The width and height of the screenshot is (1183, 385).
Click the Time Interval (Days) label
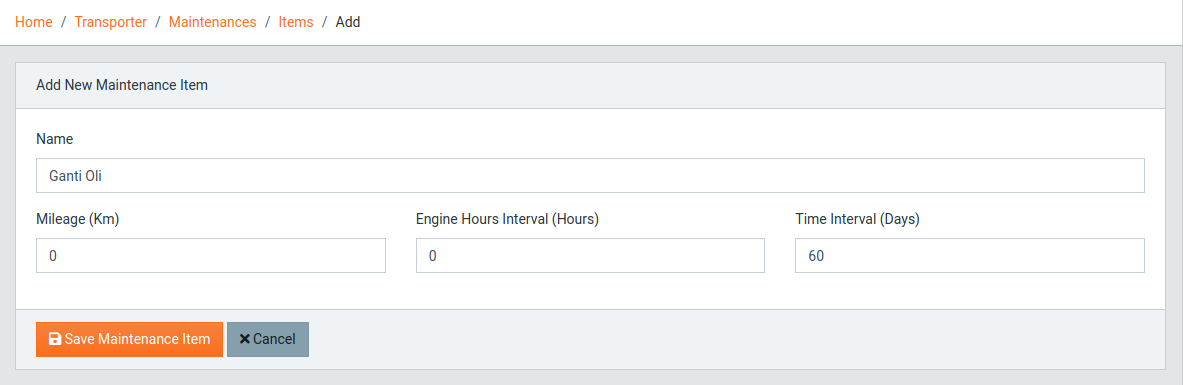(x=858, y=219)
